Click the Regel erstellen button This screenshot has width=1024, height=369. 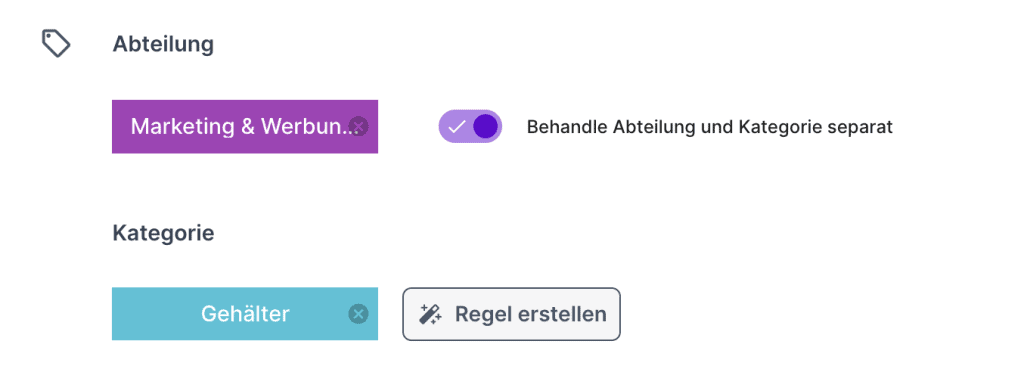511,314
